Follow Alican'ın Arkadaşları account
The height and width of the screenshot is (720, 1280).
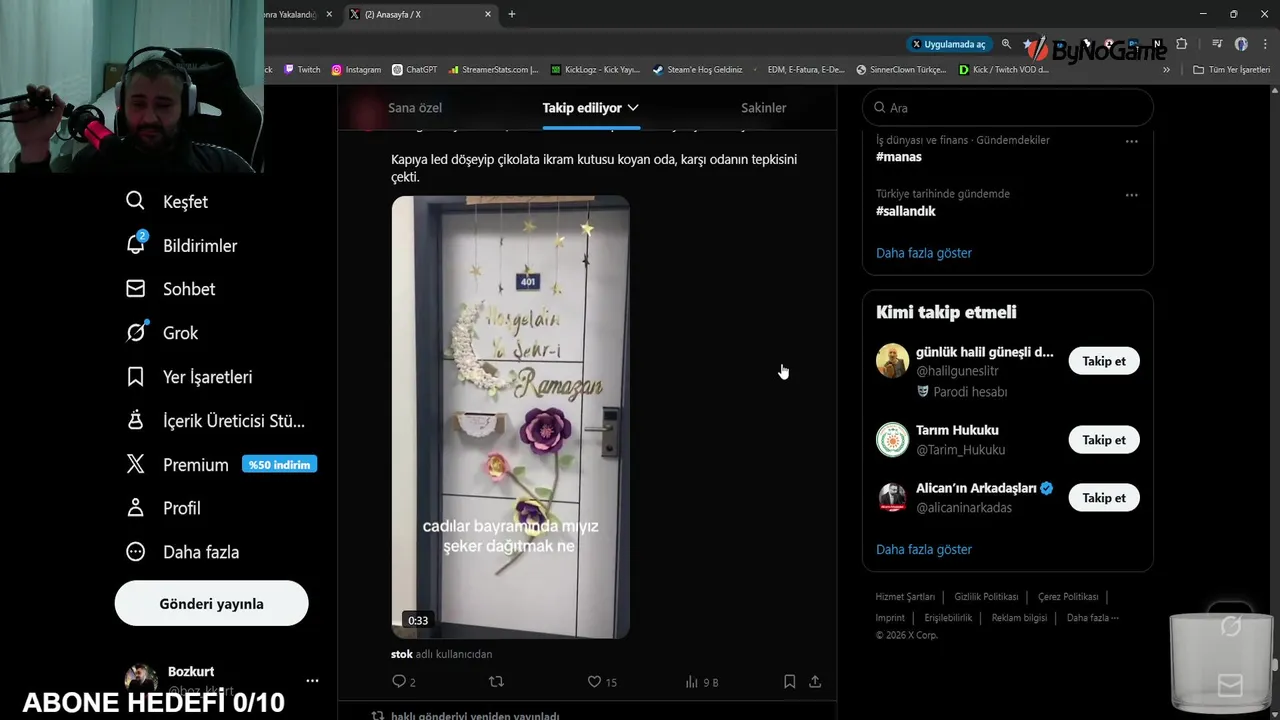tap(1104, 498)
